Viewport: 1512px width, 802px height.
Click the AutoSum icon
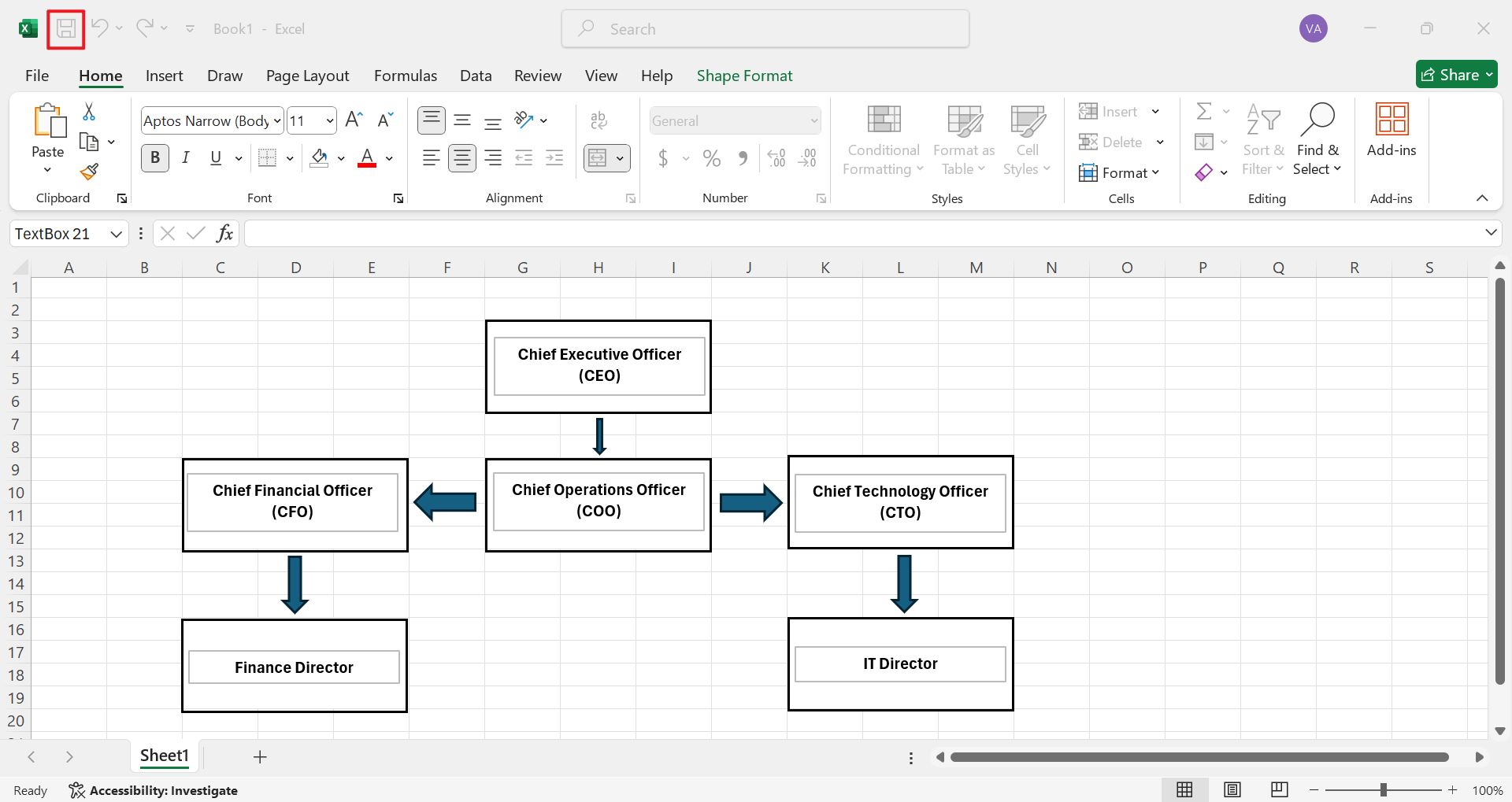tap(1204, 111)
